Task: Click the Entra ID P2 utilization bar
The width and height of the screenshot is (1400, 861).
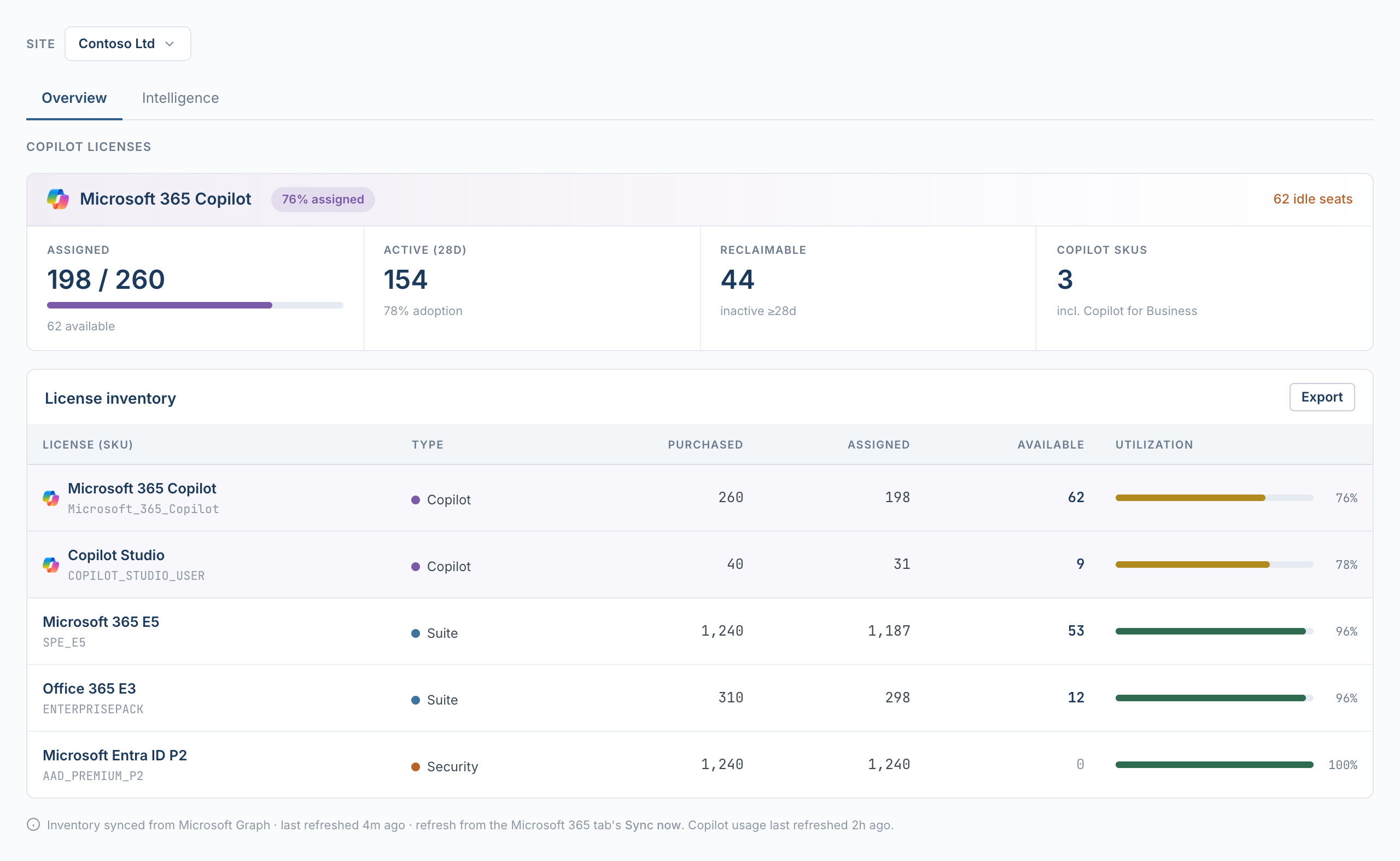Action: tap(1214, 764)
